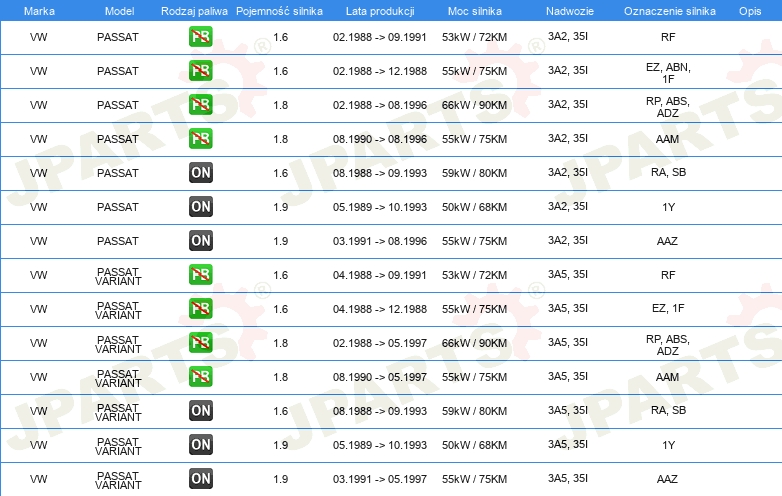Select date range 02.1988 -> 09.1991

380,37
